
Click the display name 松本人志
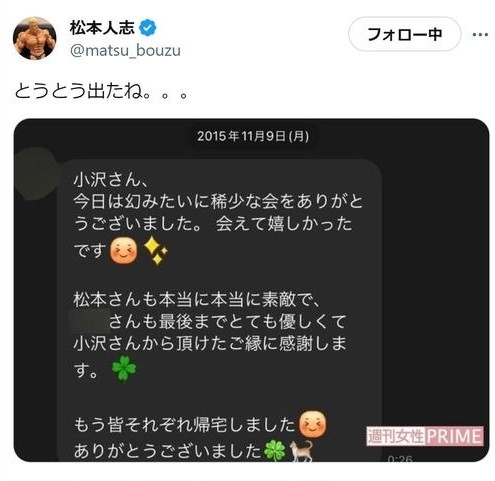click(x=102, y=28)
